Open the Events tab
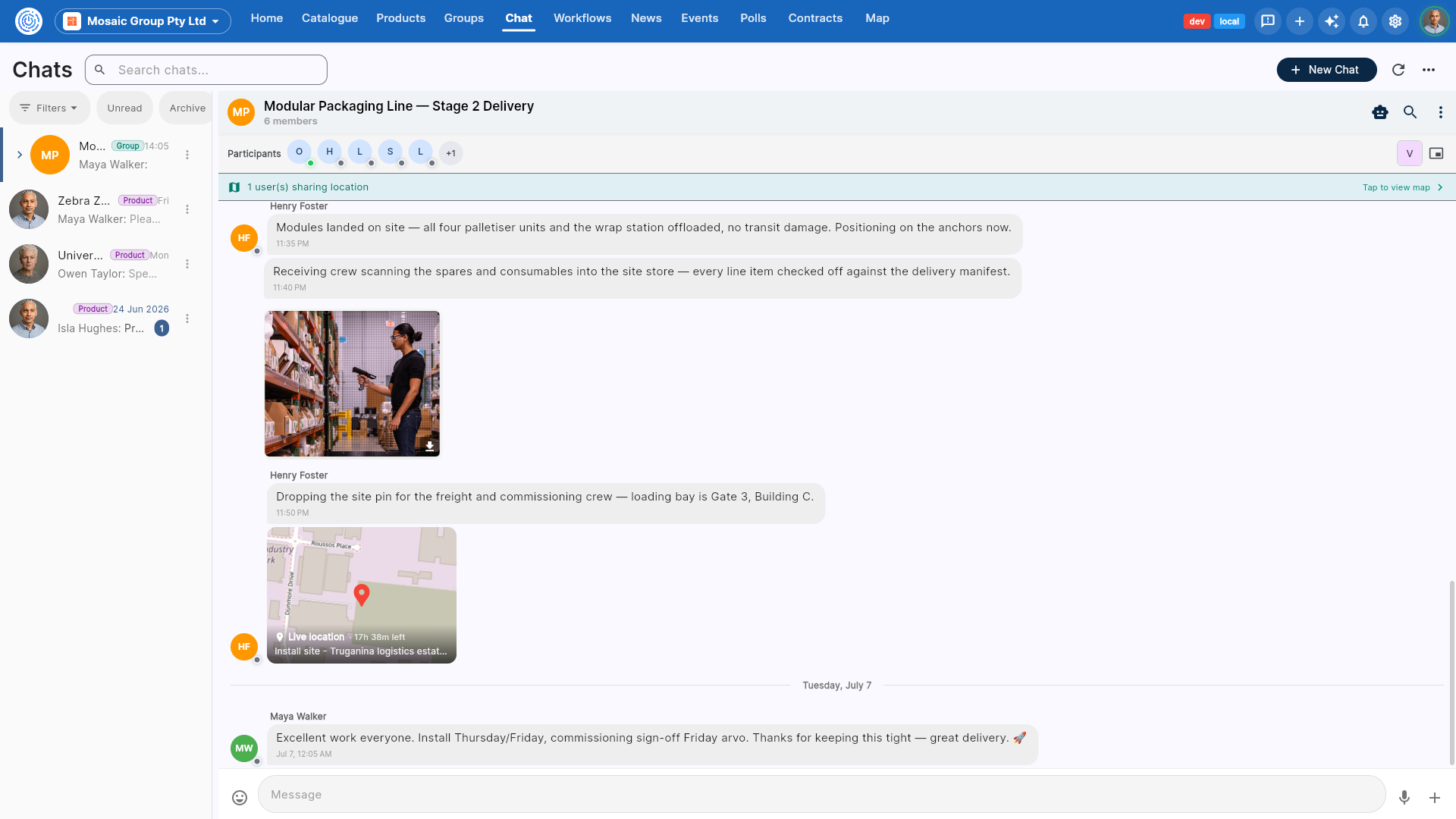The height and width of the screenshot is (819, 1456). [x=700, y=18]
